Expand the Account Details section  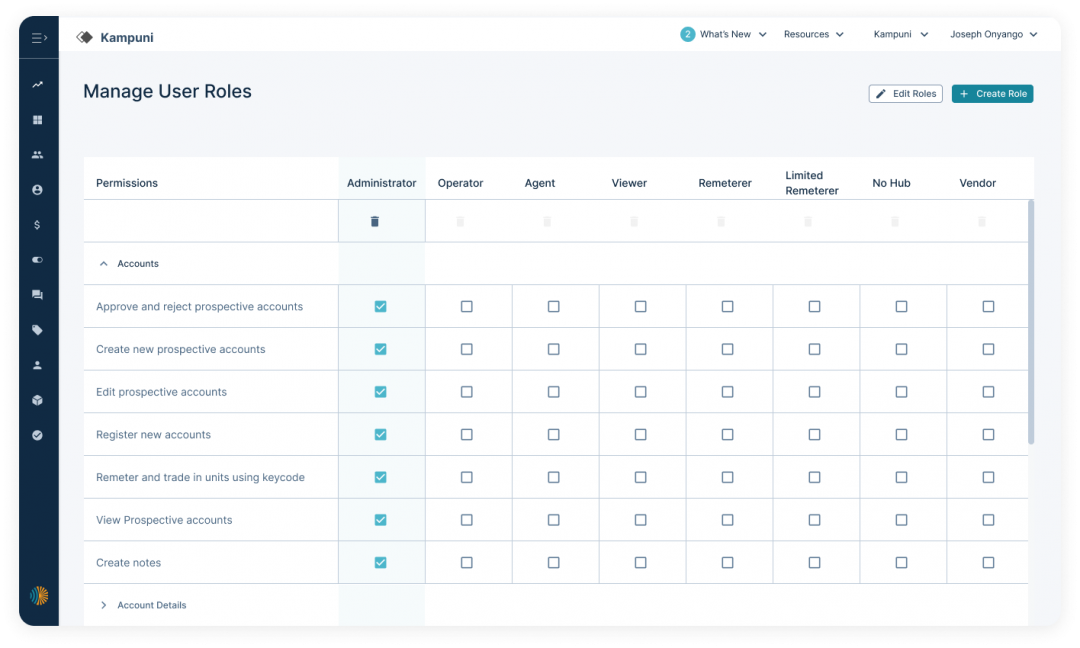tap(103, 605)
